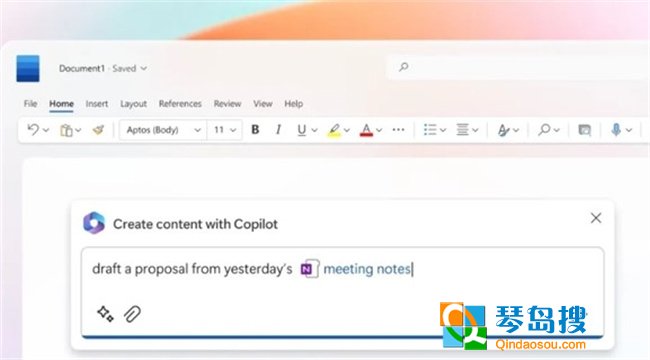Screen dimensions: 650x360
Task: Select the red font color button
Action: [x=366, y=130]
